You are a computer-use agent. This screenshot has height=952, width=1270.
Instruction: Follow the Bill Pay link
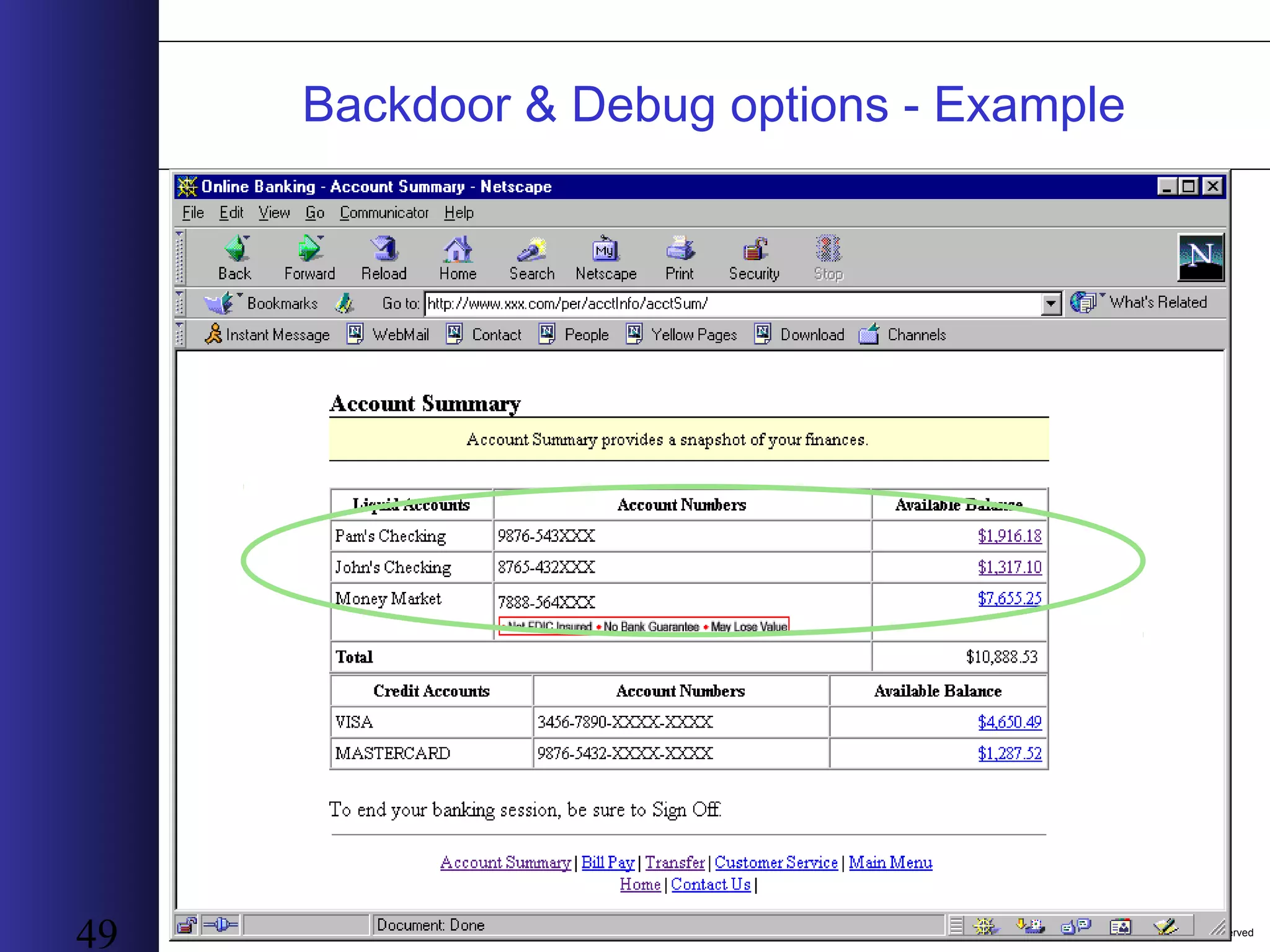(x=608, y=862)
